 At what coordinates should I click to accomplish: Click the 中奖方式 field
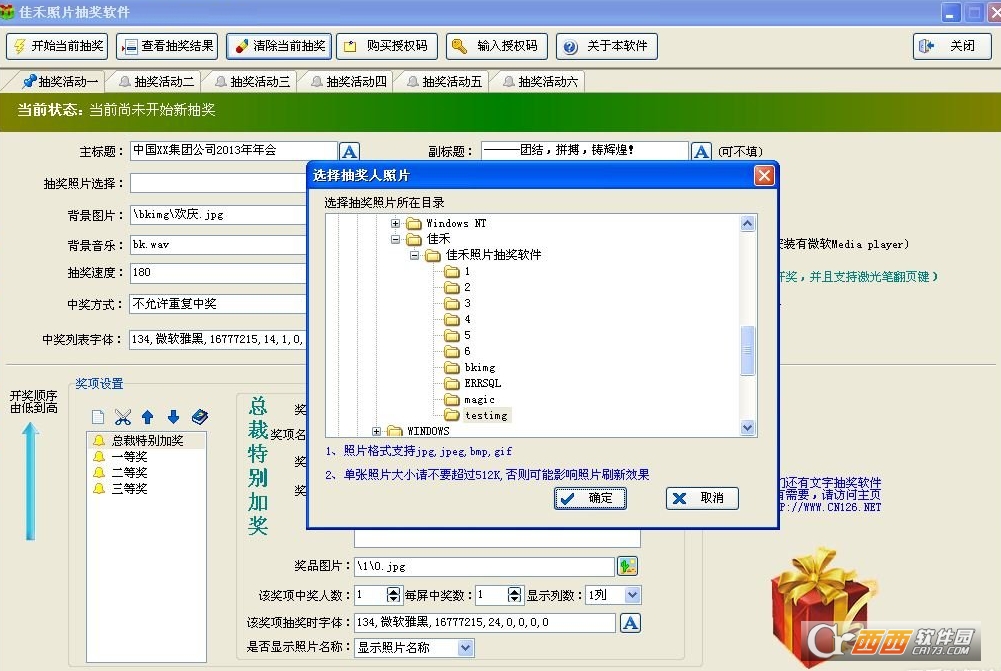[218, 304]
